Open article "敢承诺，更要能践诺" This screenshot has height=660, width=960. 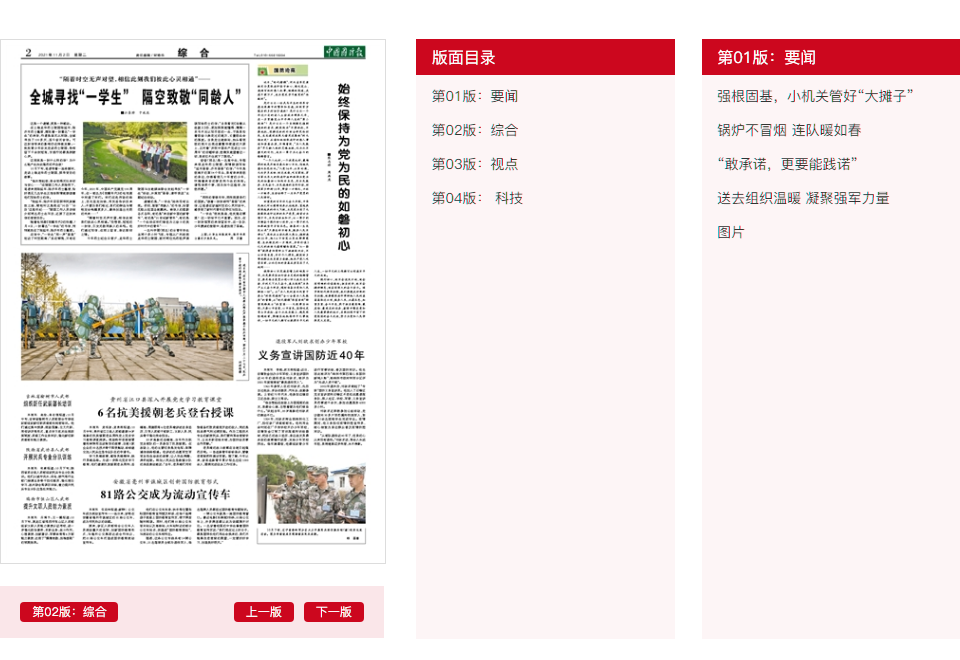787,164
